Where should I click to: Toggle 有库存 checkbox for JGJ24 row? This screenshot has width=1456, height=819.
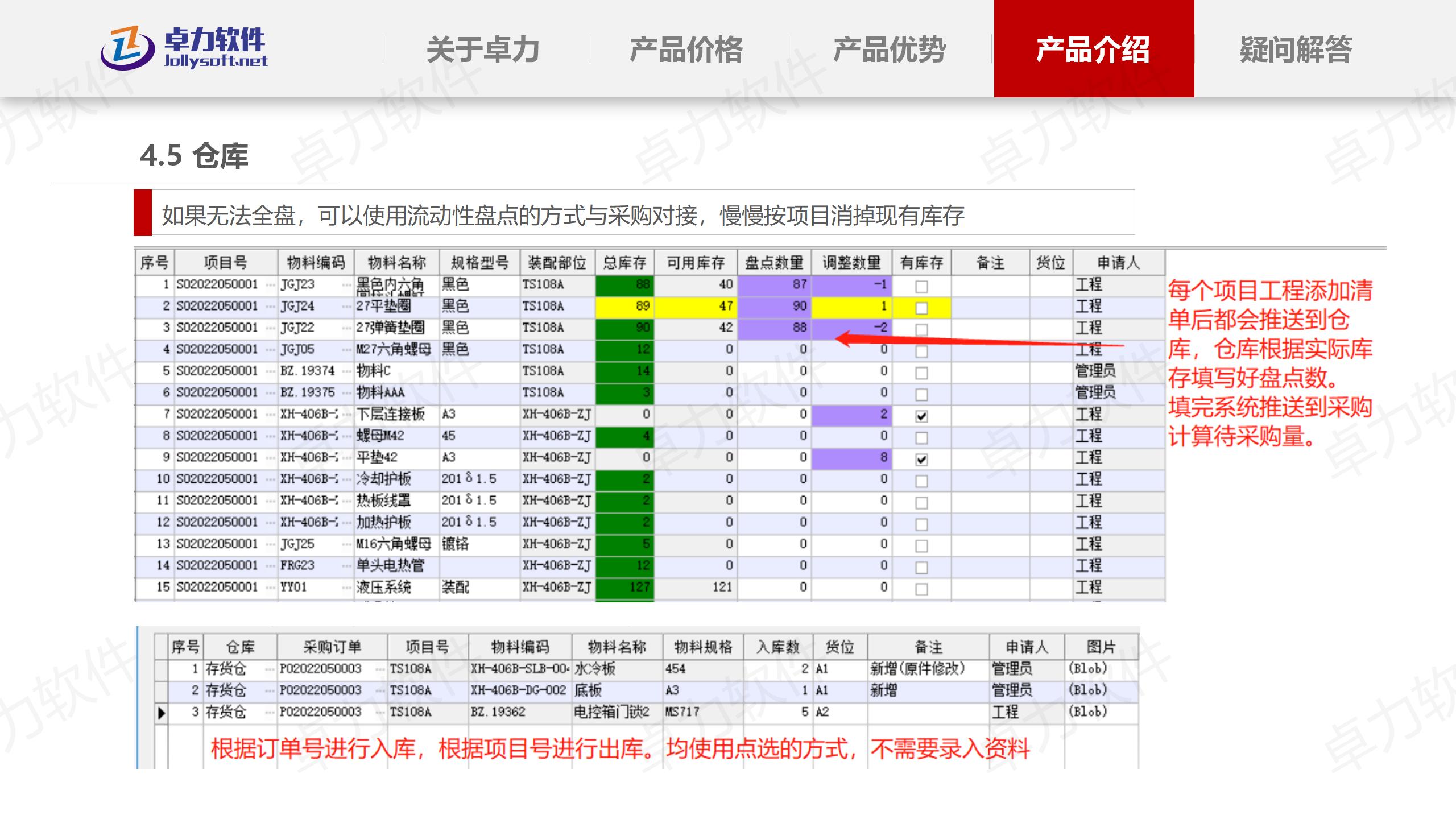[x=921, y=308]
